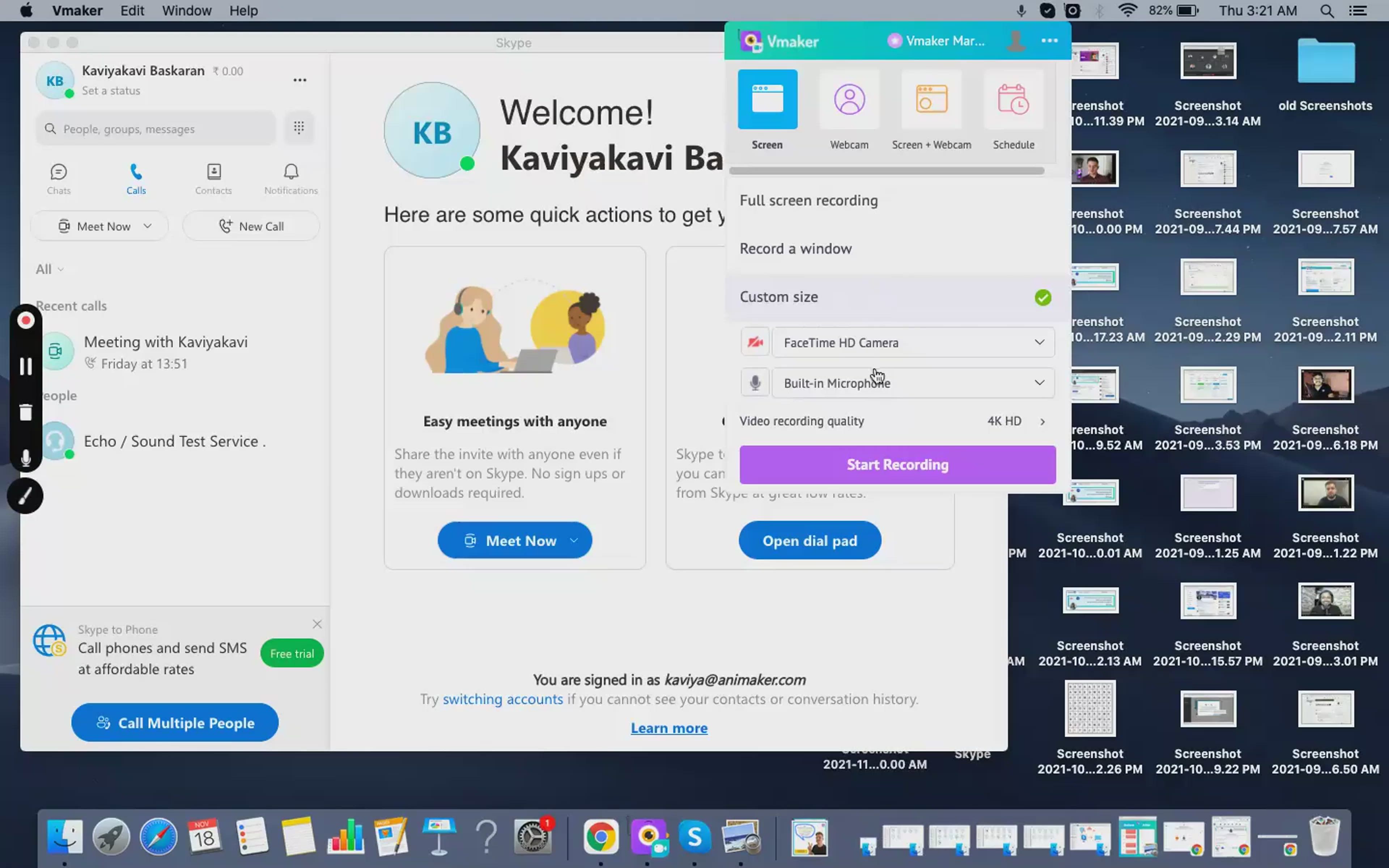
Task: Click the Free trial button
Action: tap(292, 653)
